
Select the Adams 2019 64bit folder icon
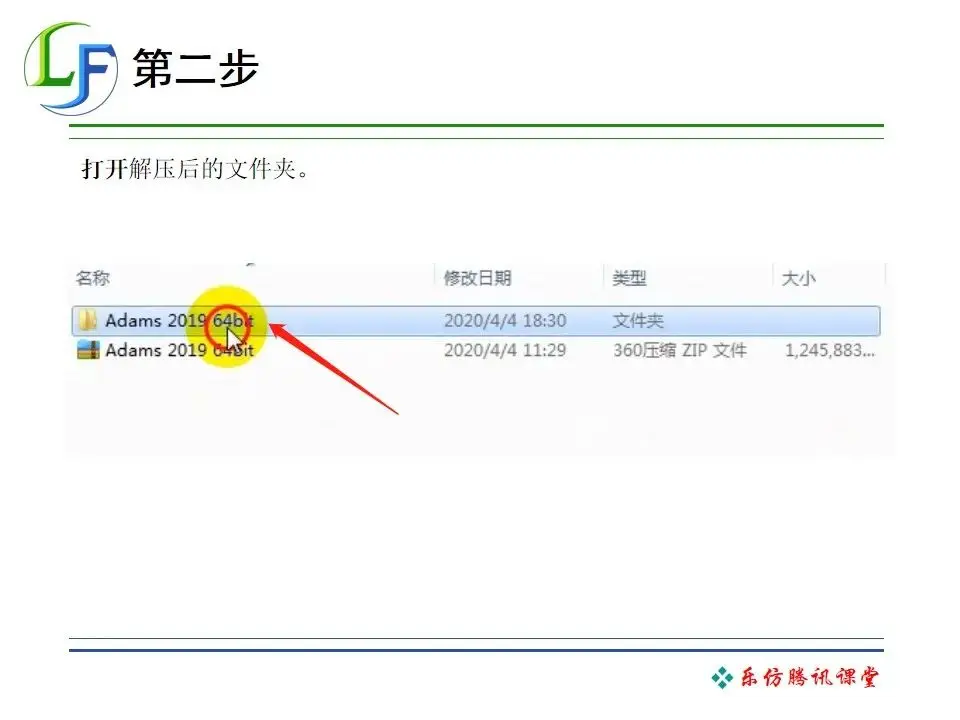click(x=88, y=320)
